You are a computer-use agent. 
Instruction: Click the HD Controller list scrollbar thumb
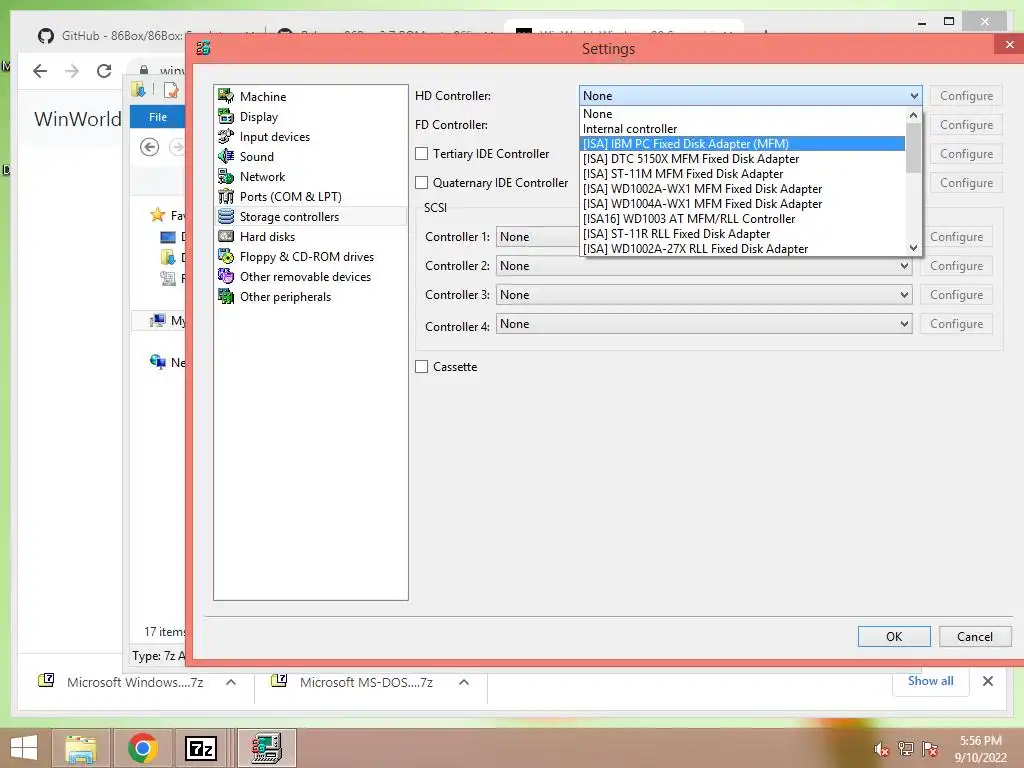tap(914, 148)
